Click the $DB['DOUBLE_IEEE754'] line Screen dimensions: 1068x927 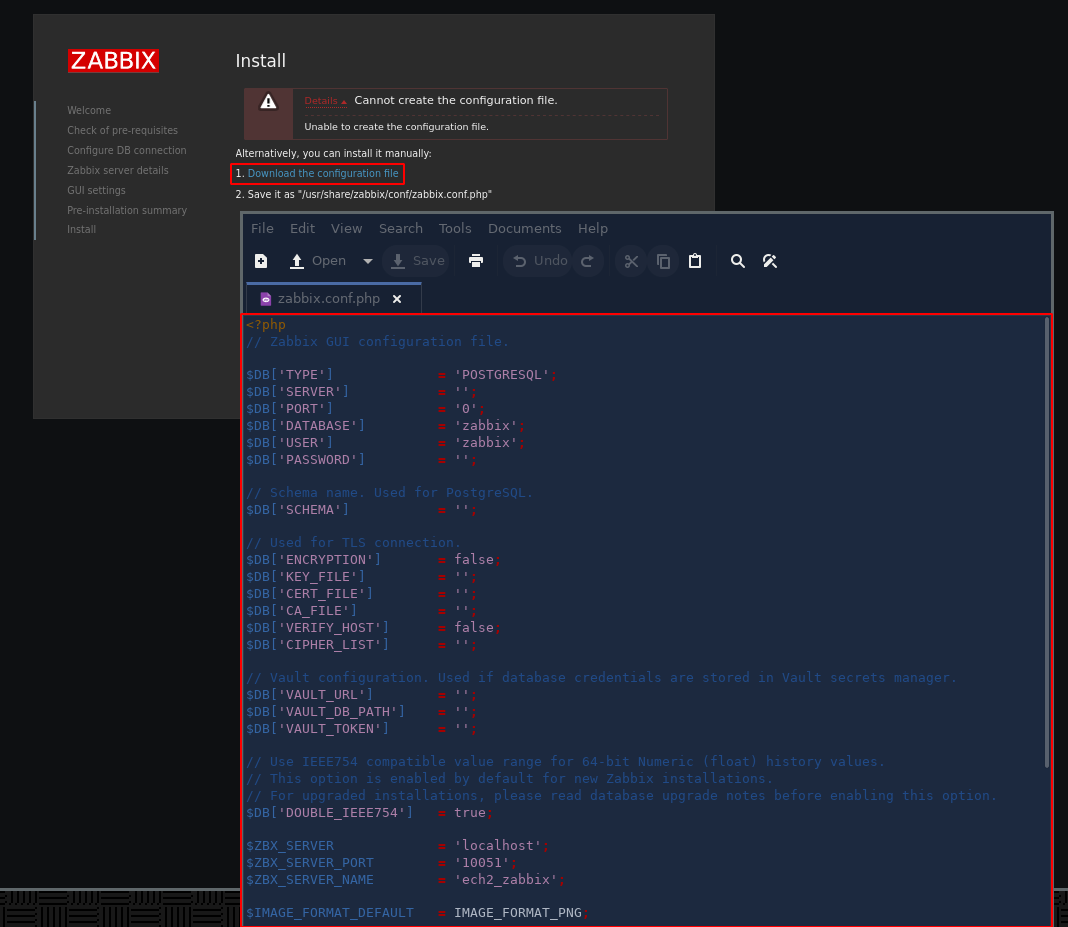click(370, 813)
